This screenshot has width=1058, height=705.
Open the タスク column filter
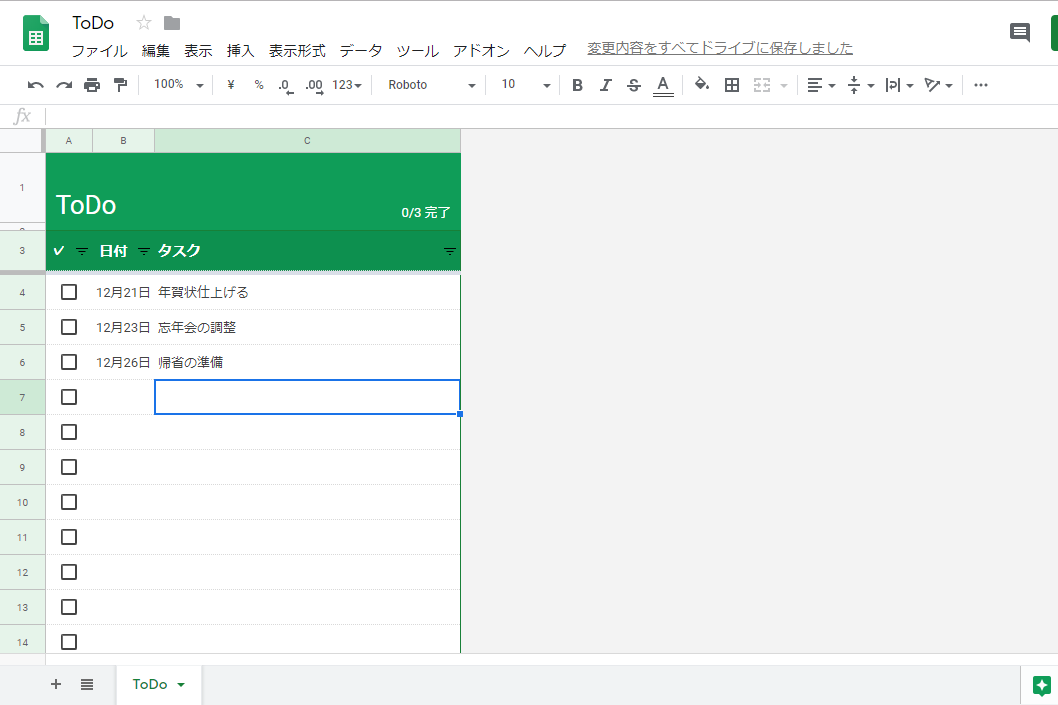point(449,252)
